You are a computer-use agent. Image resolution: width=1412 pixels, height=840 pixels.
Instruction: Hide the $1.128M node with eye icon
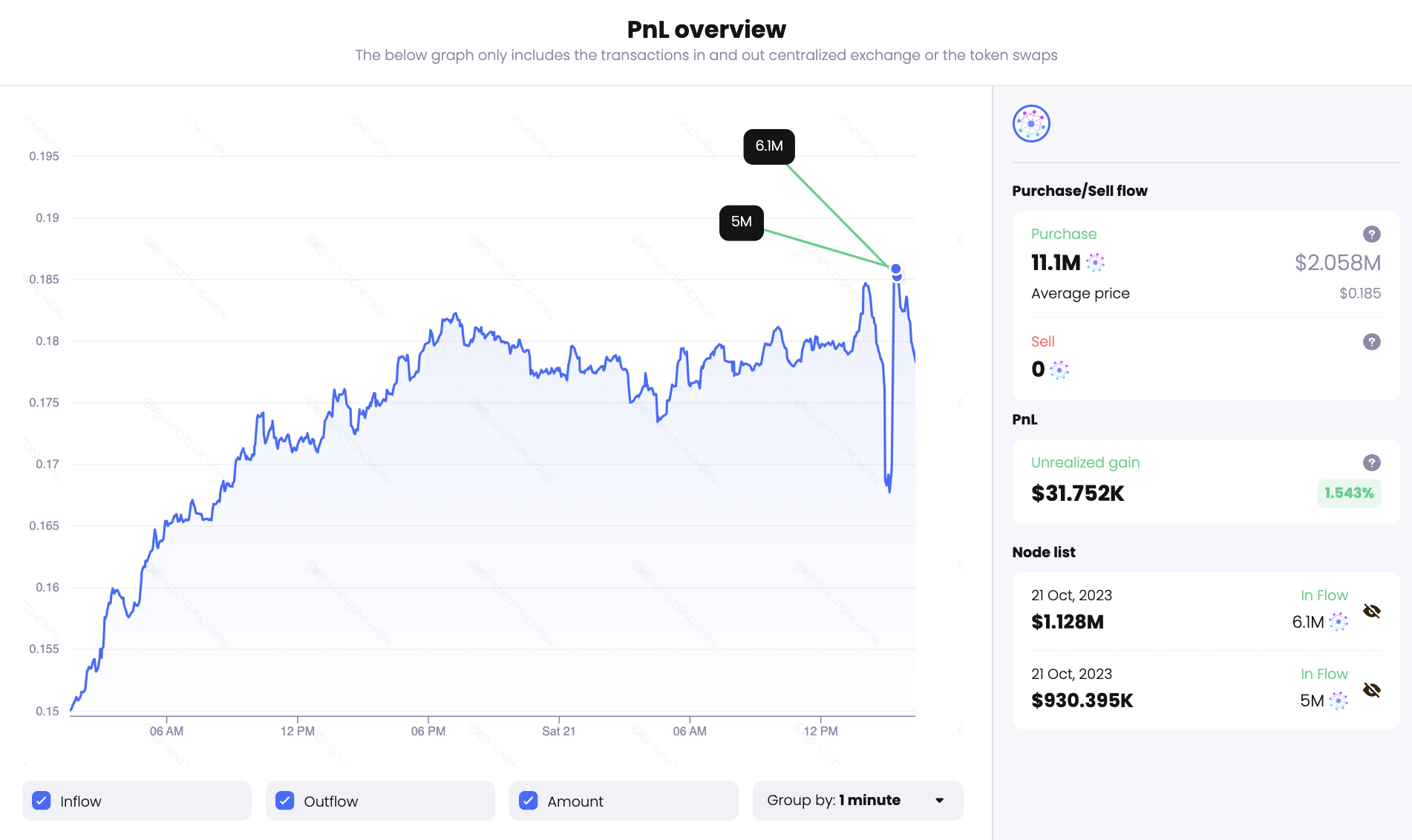1371,611
